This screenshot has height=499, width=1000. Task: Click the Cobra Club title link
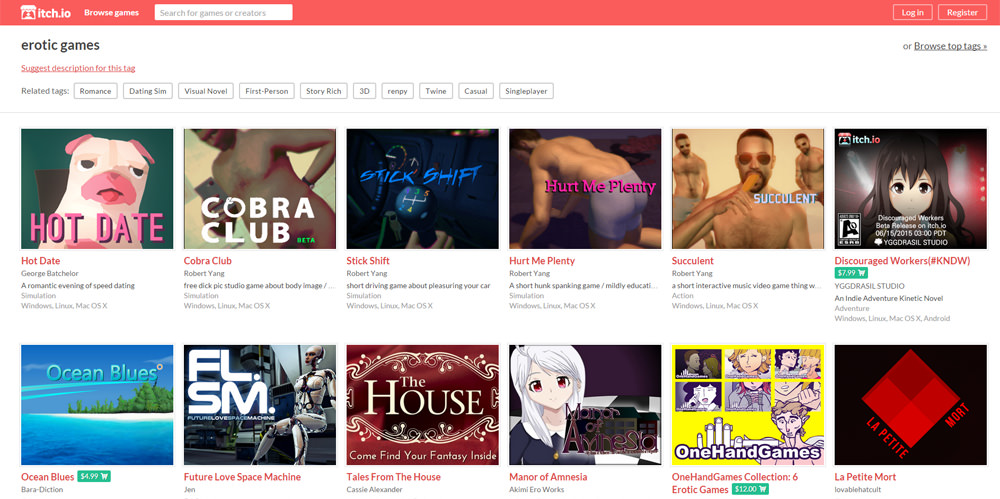[x=207, y=261]
